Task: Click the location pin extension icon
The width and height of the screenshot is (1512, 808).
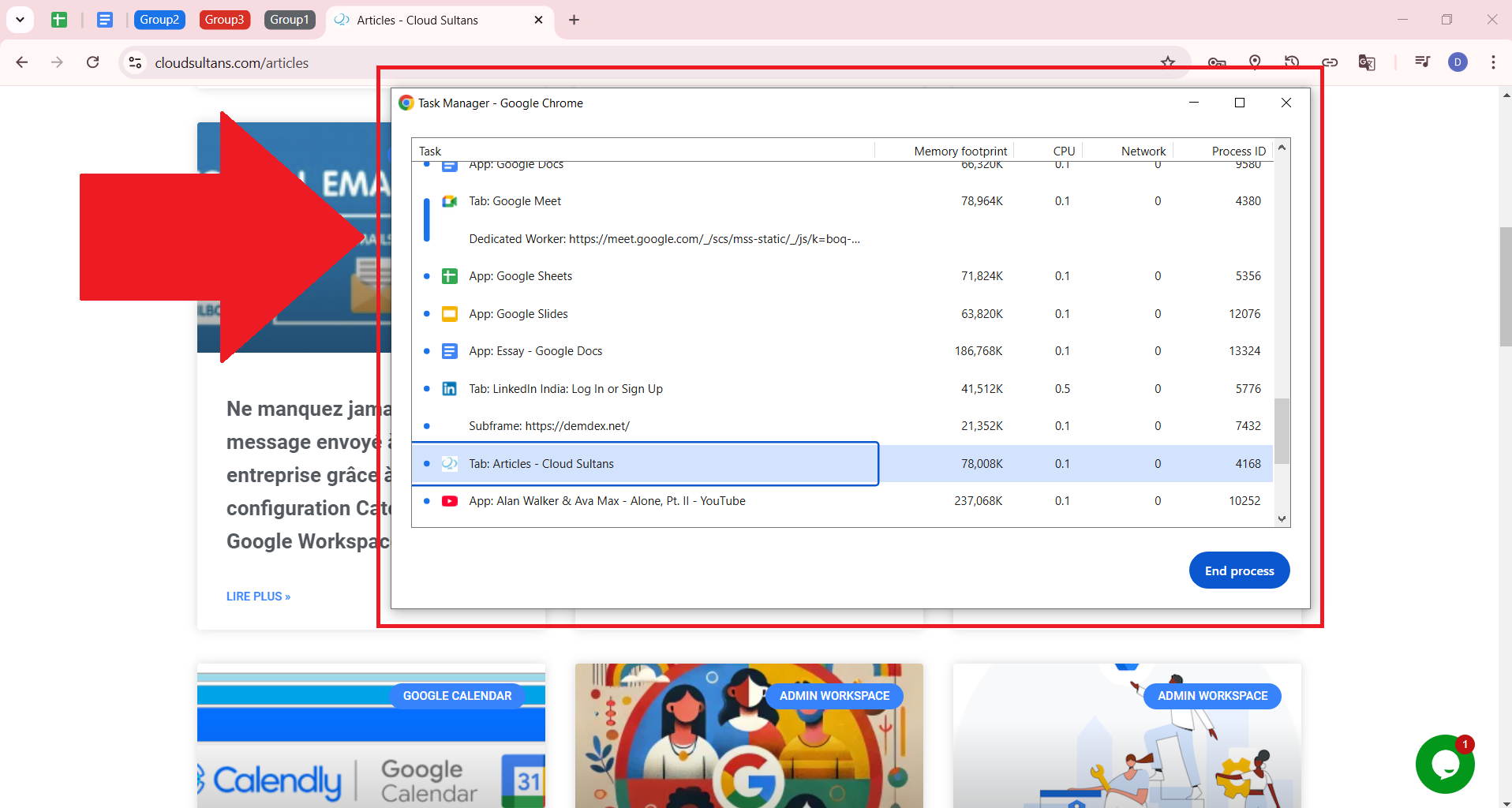Action: point(1255,62)
